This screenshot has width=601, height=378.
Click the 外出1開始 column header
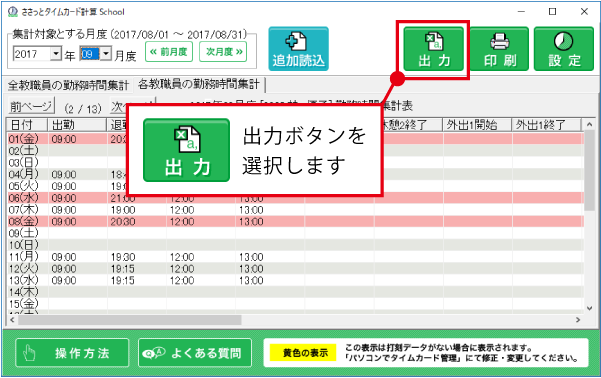pyautogui.click(x=477, y=125)
